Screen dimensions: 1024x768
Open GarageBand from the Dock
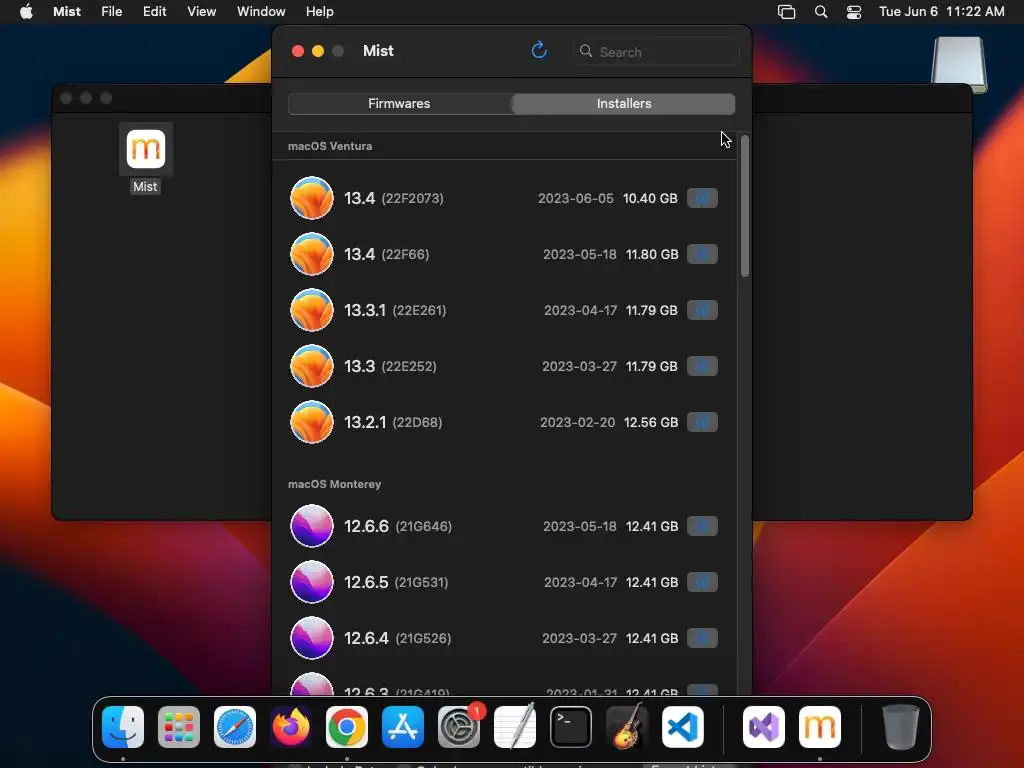click(627, 727)
